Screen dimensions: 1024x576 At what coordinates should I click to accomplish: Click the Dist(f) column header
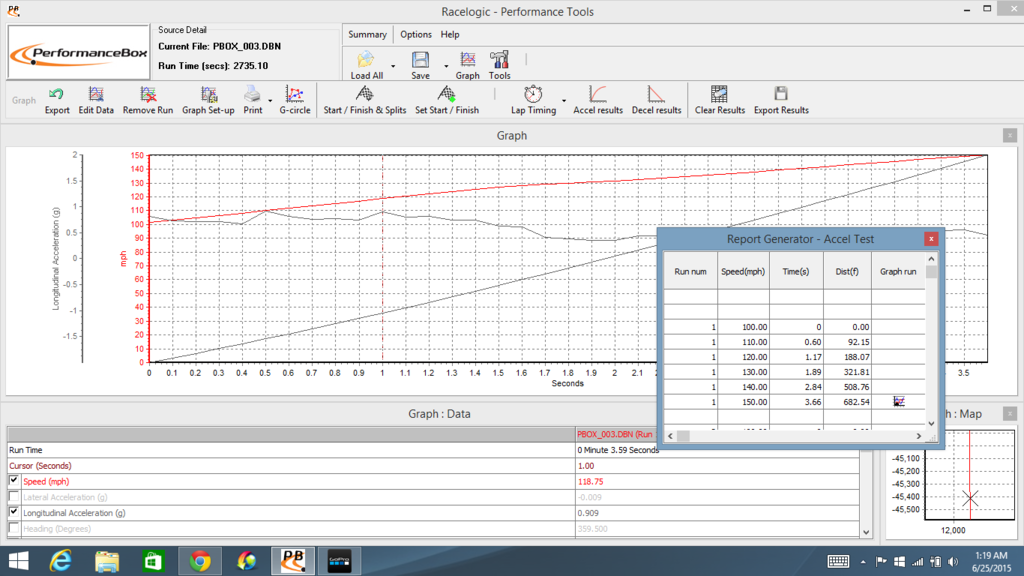pos(846,272)
